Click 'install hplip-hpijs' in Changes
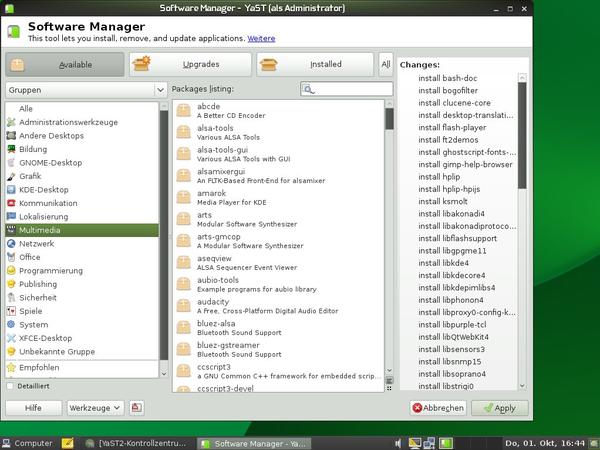This screenshot has width=600, height=450. [x=449, y=189]
